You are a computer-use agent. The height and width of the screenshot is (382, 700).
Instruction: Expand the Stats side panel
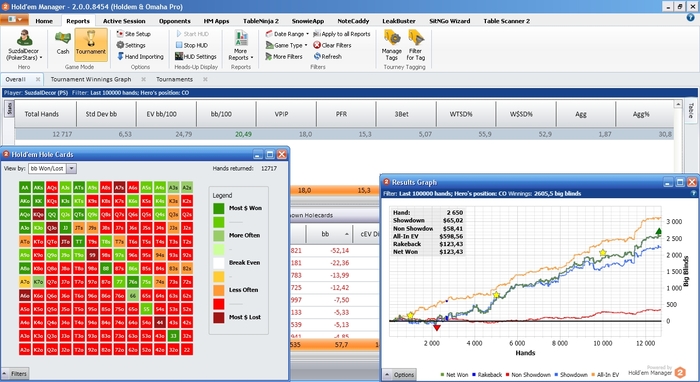(9, 108)
